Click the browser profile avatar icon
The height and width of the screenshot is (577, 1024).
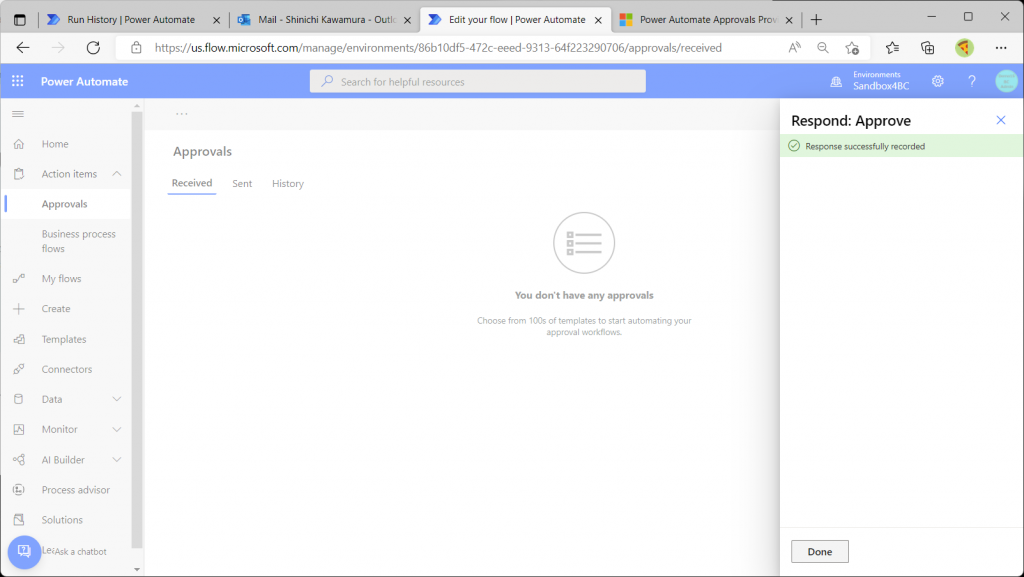click(964, 48)
